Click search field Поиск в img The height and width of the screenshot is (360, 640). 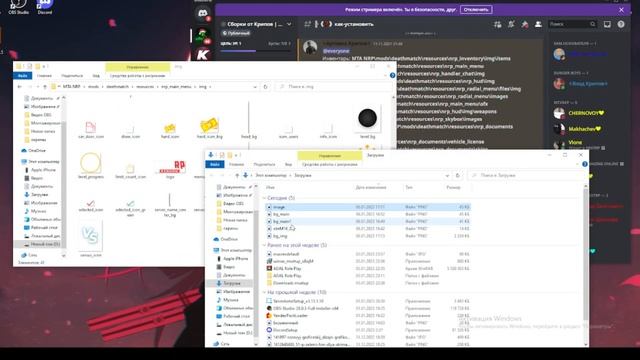click(x=332, y=87)
